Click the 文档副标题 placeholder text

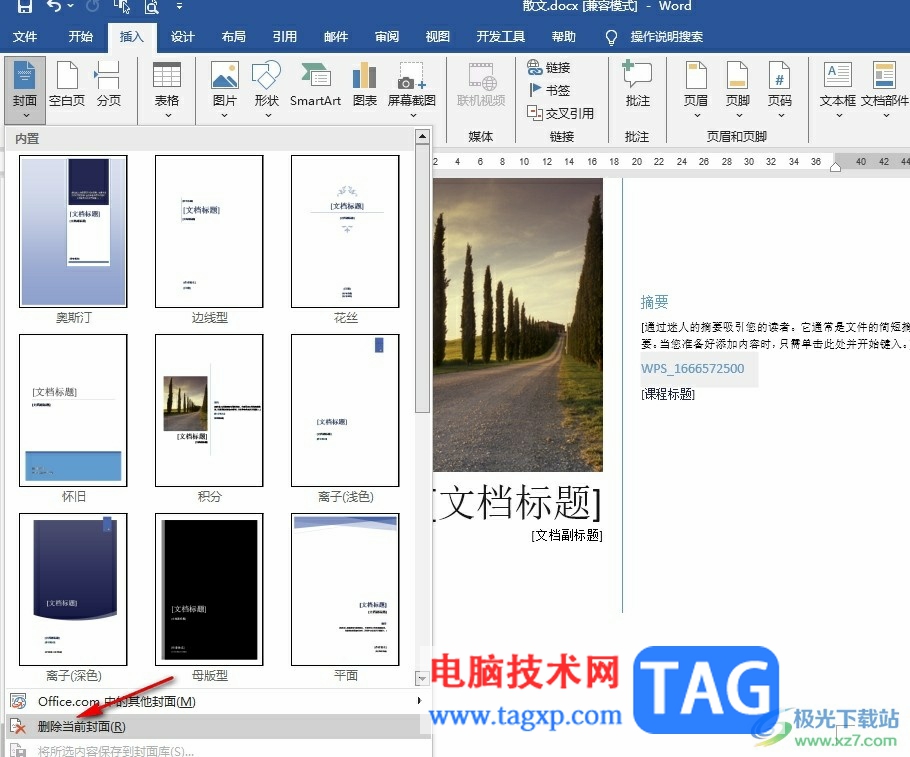(566, 535)
